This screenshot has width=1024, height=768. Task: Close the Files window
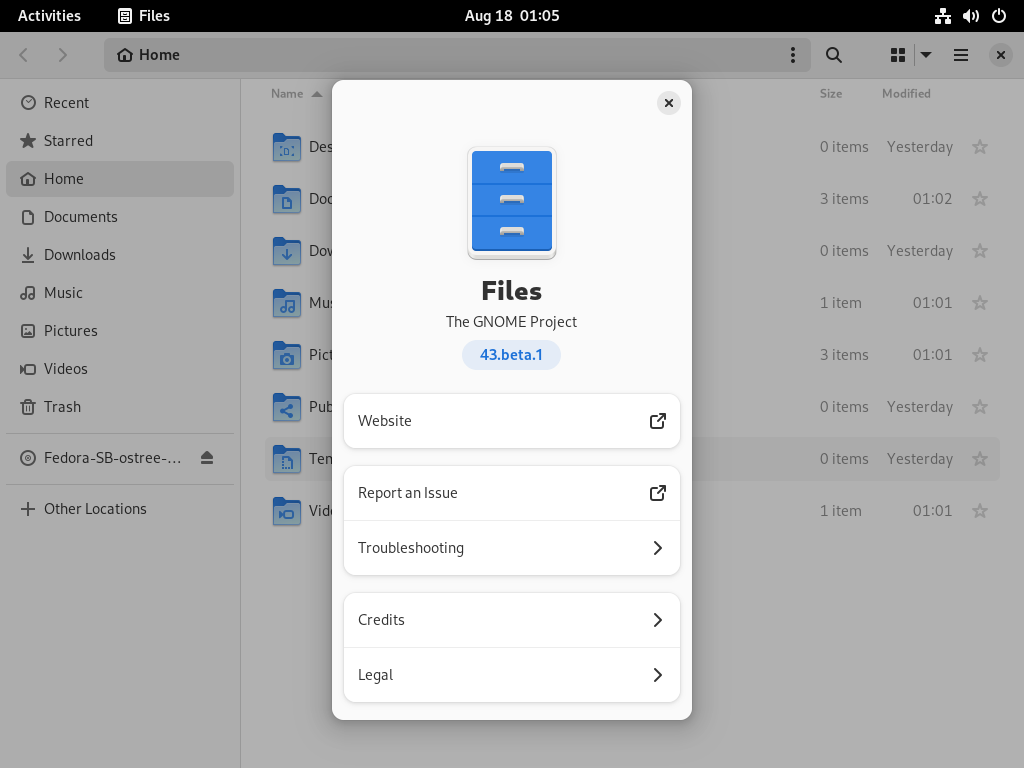point(1000,55)
